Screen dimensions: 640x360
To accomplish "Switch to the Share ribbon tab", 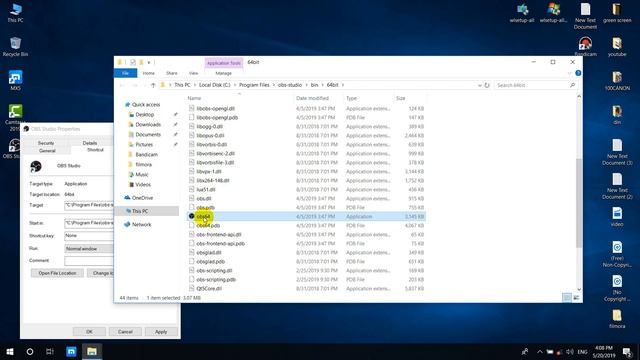I will 171,73.
